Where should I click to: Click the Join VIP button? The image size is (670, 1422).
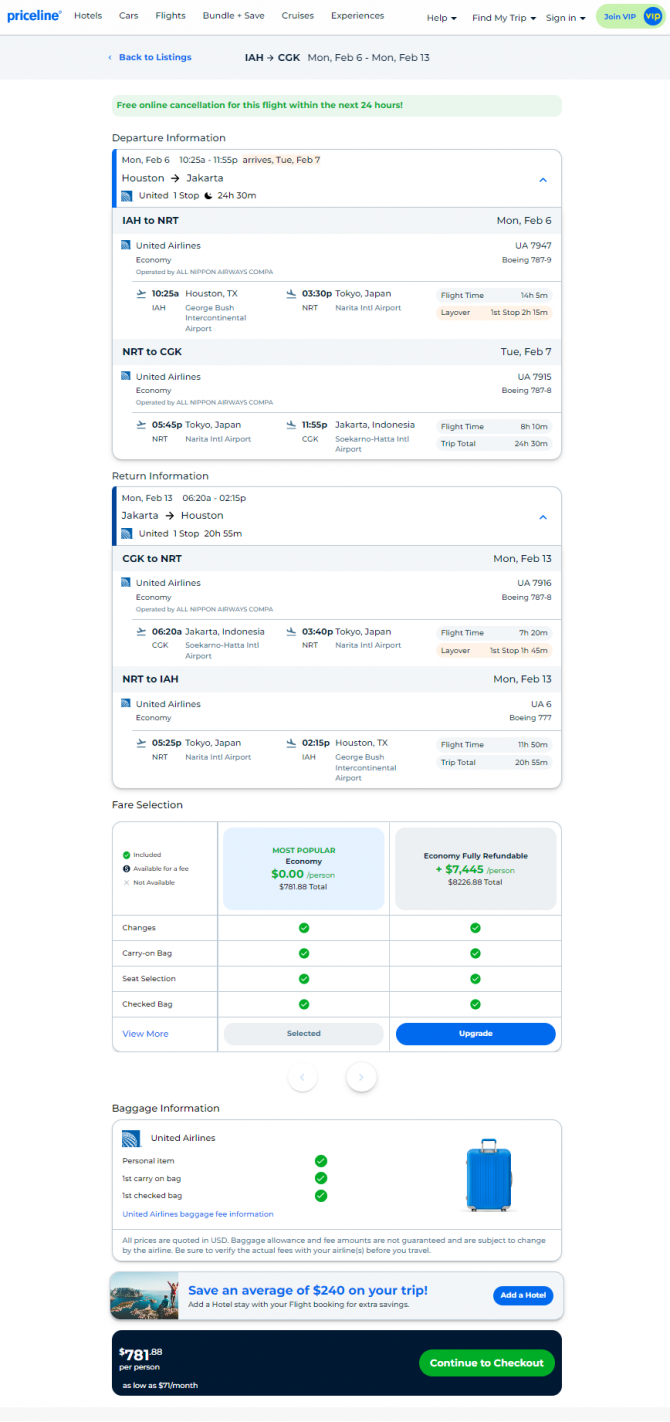[620, 17]
